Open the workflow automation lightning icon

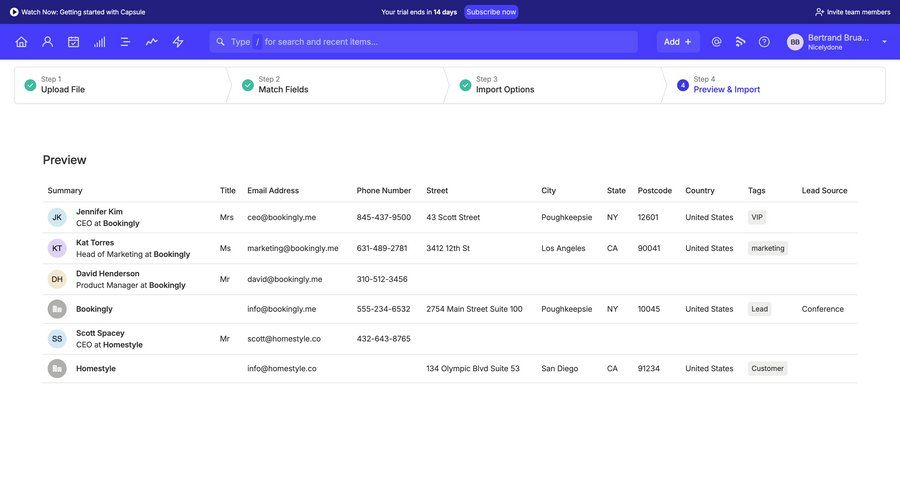click(x=178, y=42)
